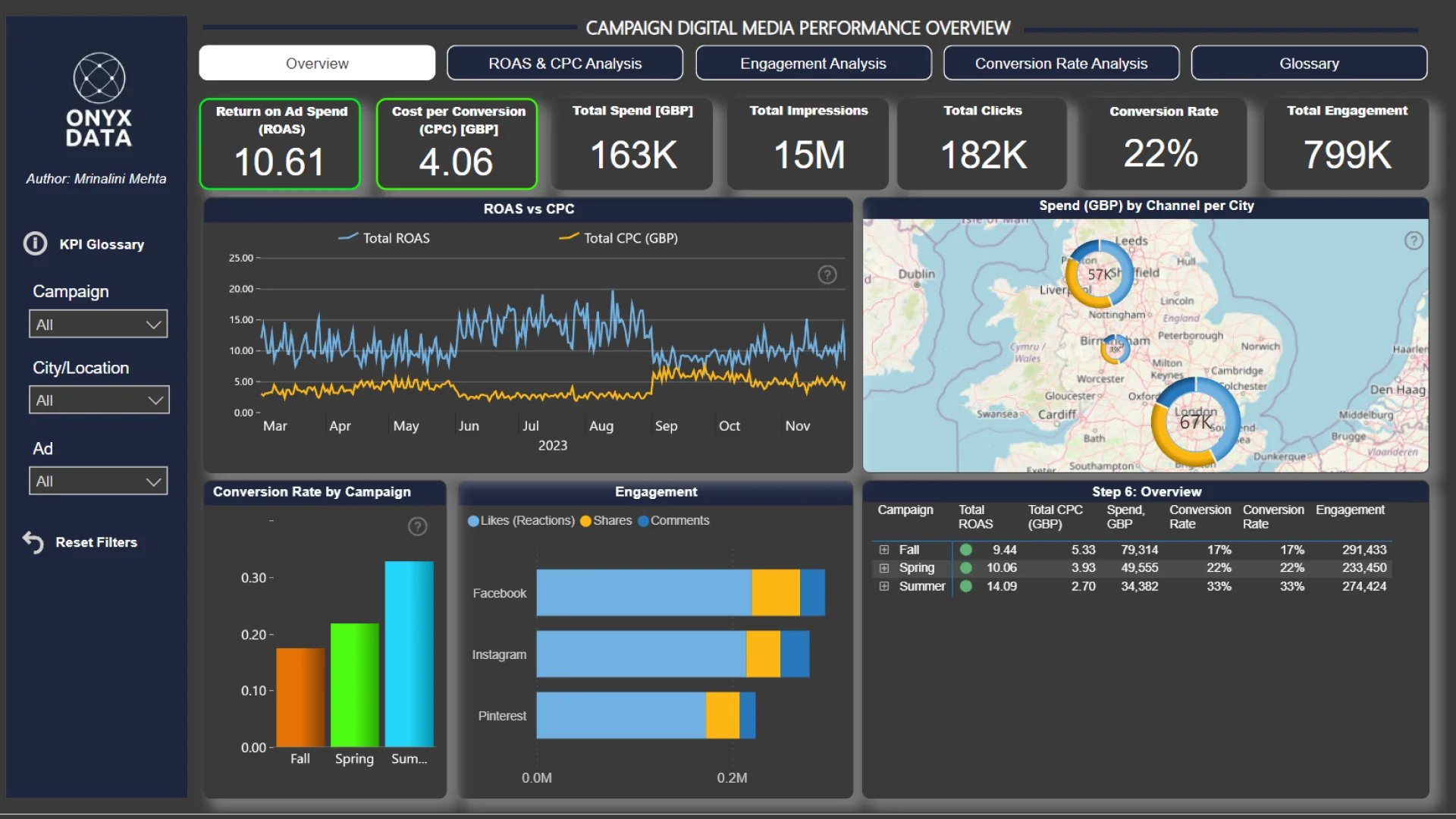Click the Pinterest comments bar segment
Image resolution: width=1456 pixels, height=819 pixels.
(748, 715)
